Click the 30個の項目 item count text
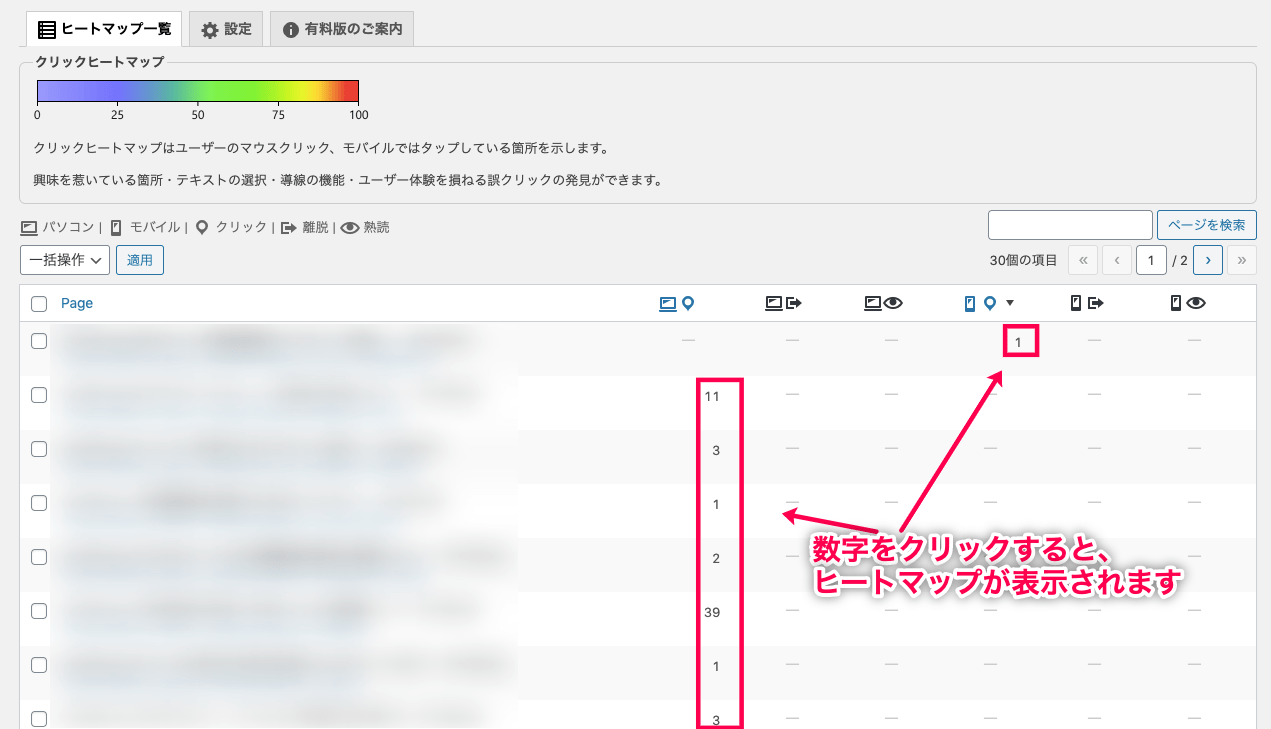The image size is (1271, 729). 1023,260
